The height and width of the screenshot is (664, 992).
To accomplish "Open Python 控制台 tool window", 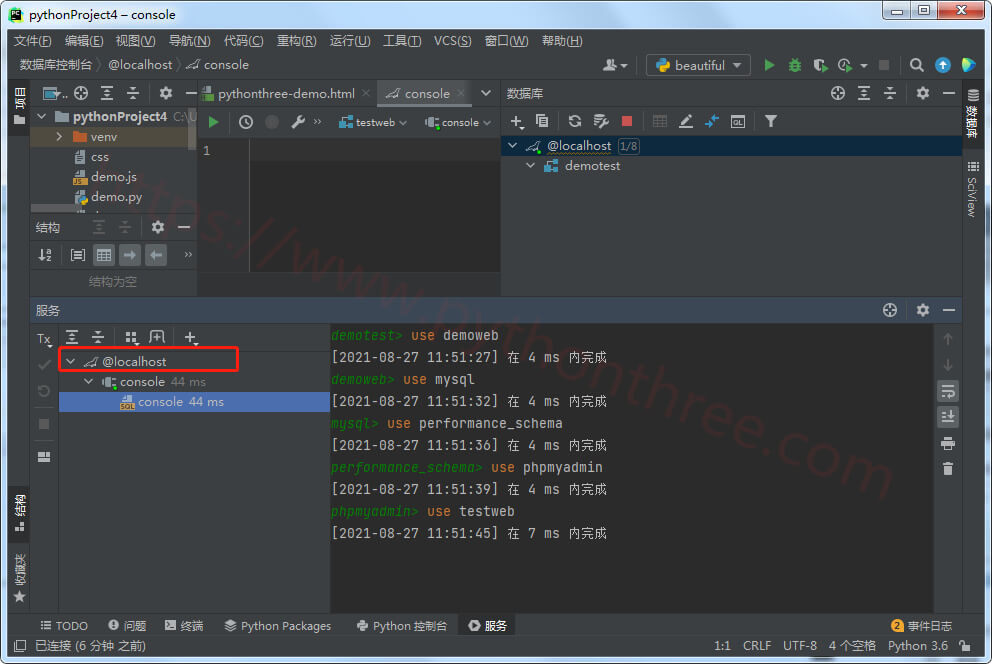I will 402,625.
